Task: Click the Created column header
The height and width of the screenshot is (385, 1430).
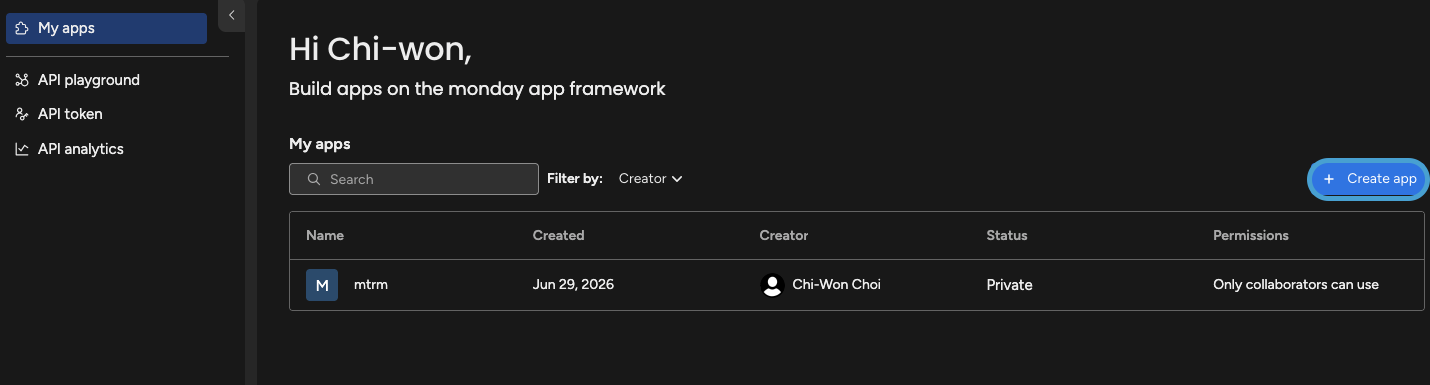Action: click(x=558, y=236)
